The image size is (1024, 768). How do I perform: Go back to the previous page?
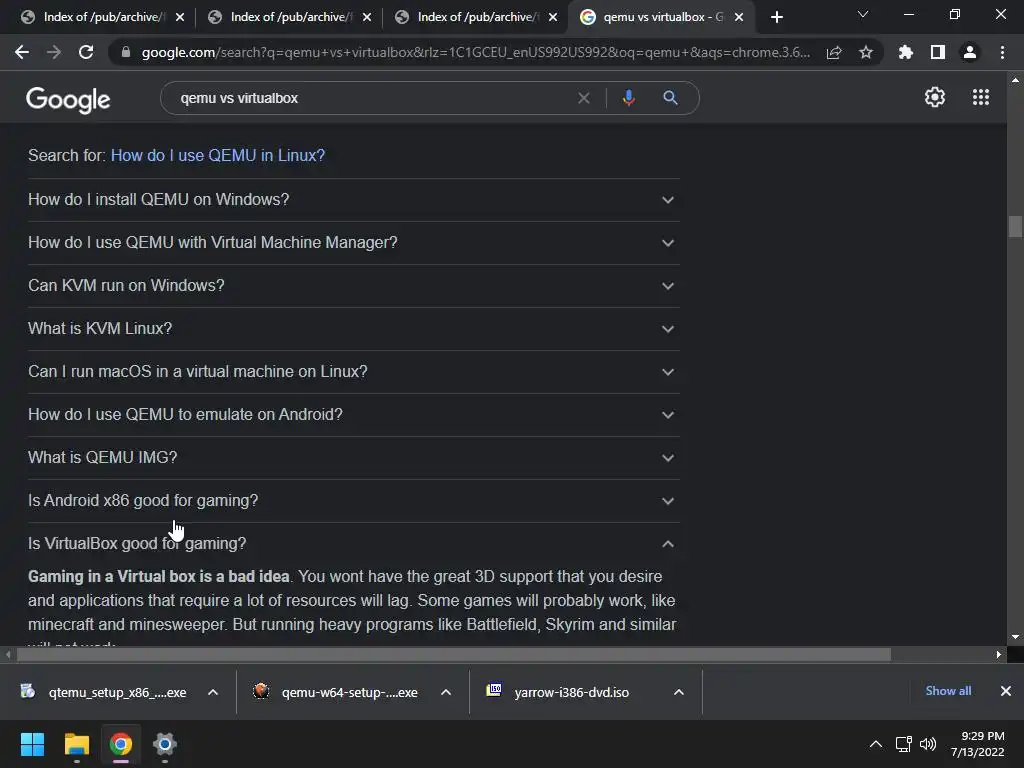pyautogui.click(x=22, y=52)
